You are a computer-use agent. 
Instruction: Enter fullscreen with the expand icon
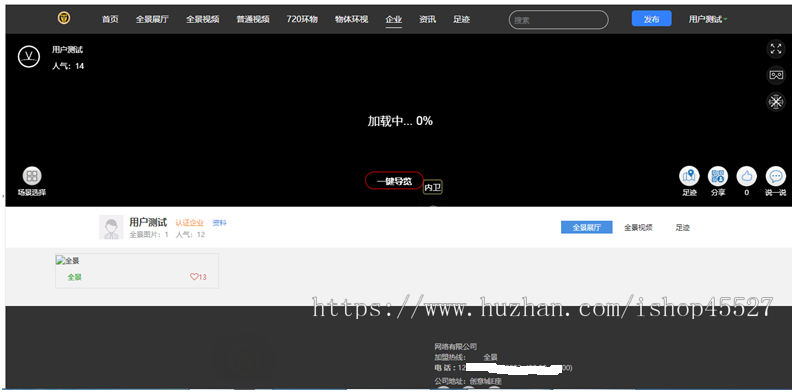(x=775, y=49)
